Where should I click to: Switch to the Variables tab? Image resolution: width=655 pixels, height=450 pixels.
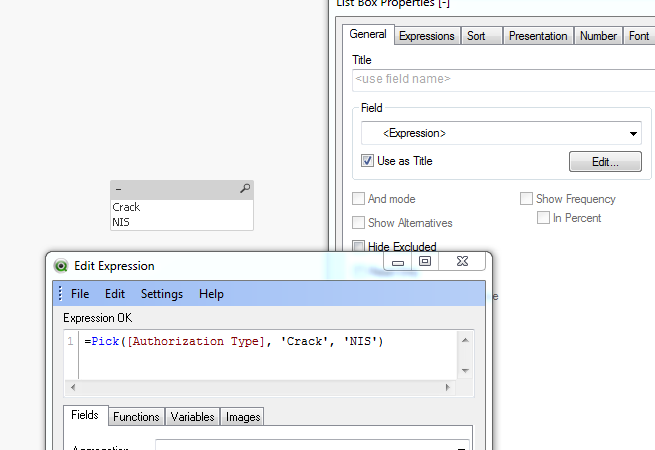tap(192, 417)
